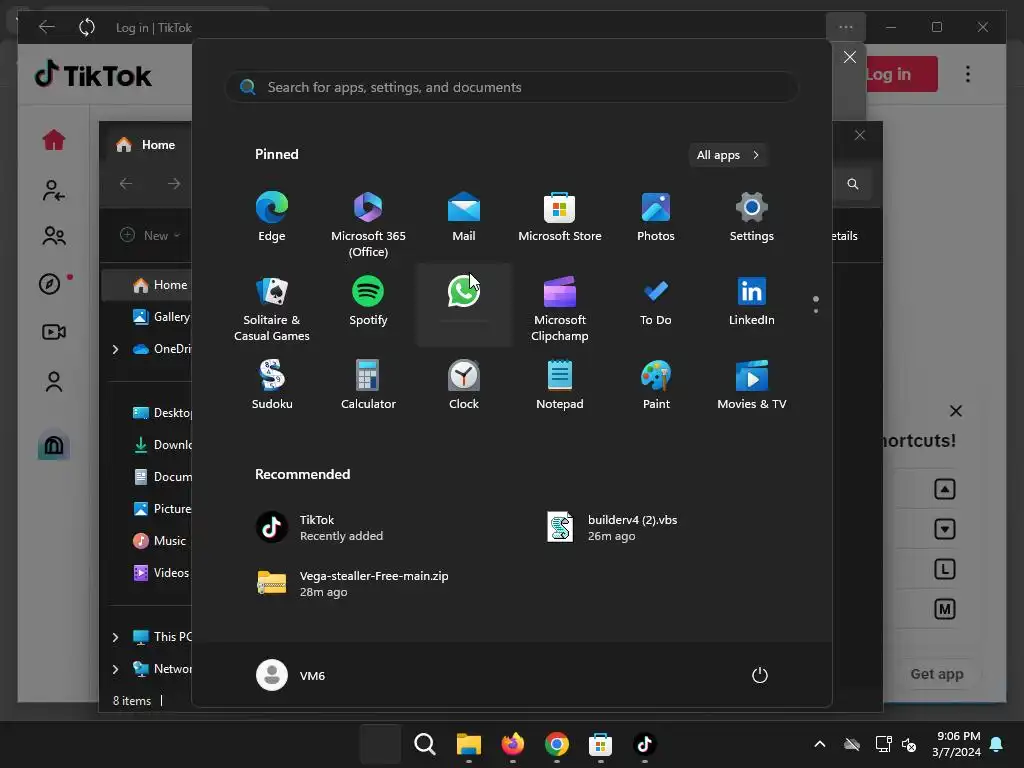Open taskbar Search
The width and height of the screenshot is (1024, 768).
tap(424, 744)
